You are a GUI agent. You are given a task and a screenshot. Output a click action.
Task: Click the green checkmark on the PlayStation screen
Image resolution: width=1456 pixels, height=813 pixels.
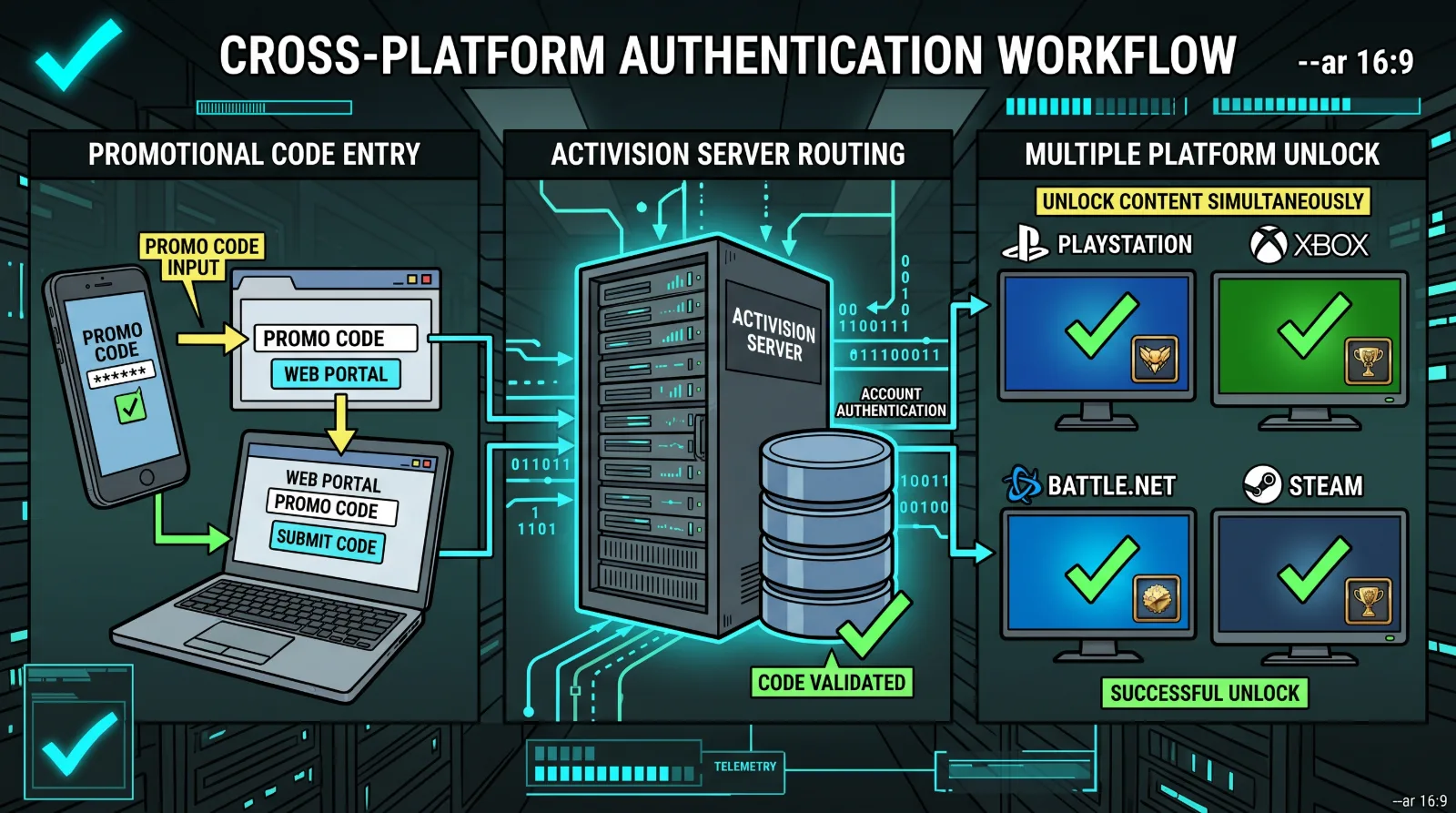tap(1101, 325)
